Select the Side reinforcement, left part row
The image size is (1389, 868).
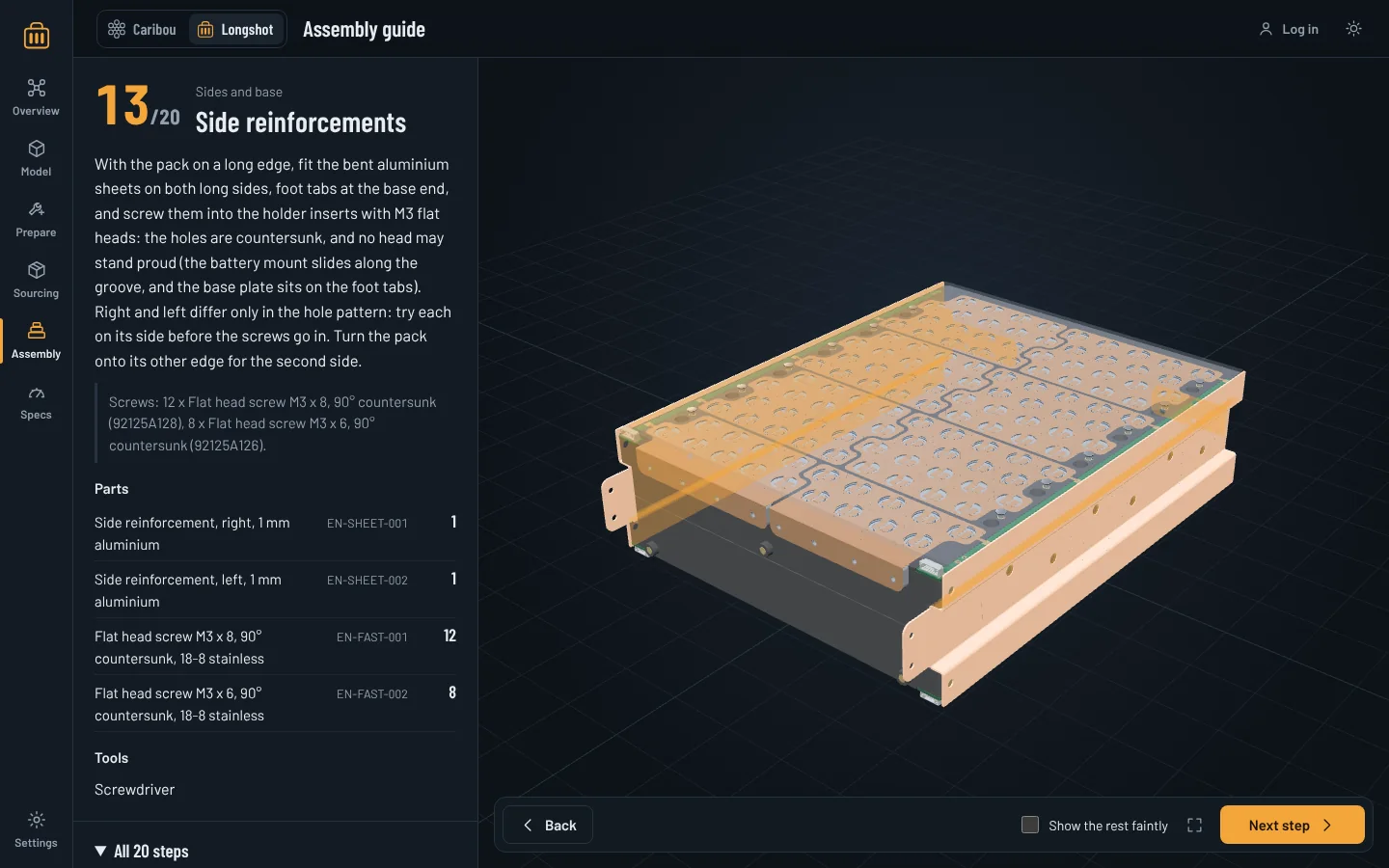[276, 590]
